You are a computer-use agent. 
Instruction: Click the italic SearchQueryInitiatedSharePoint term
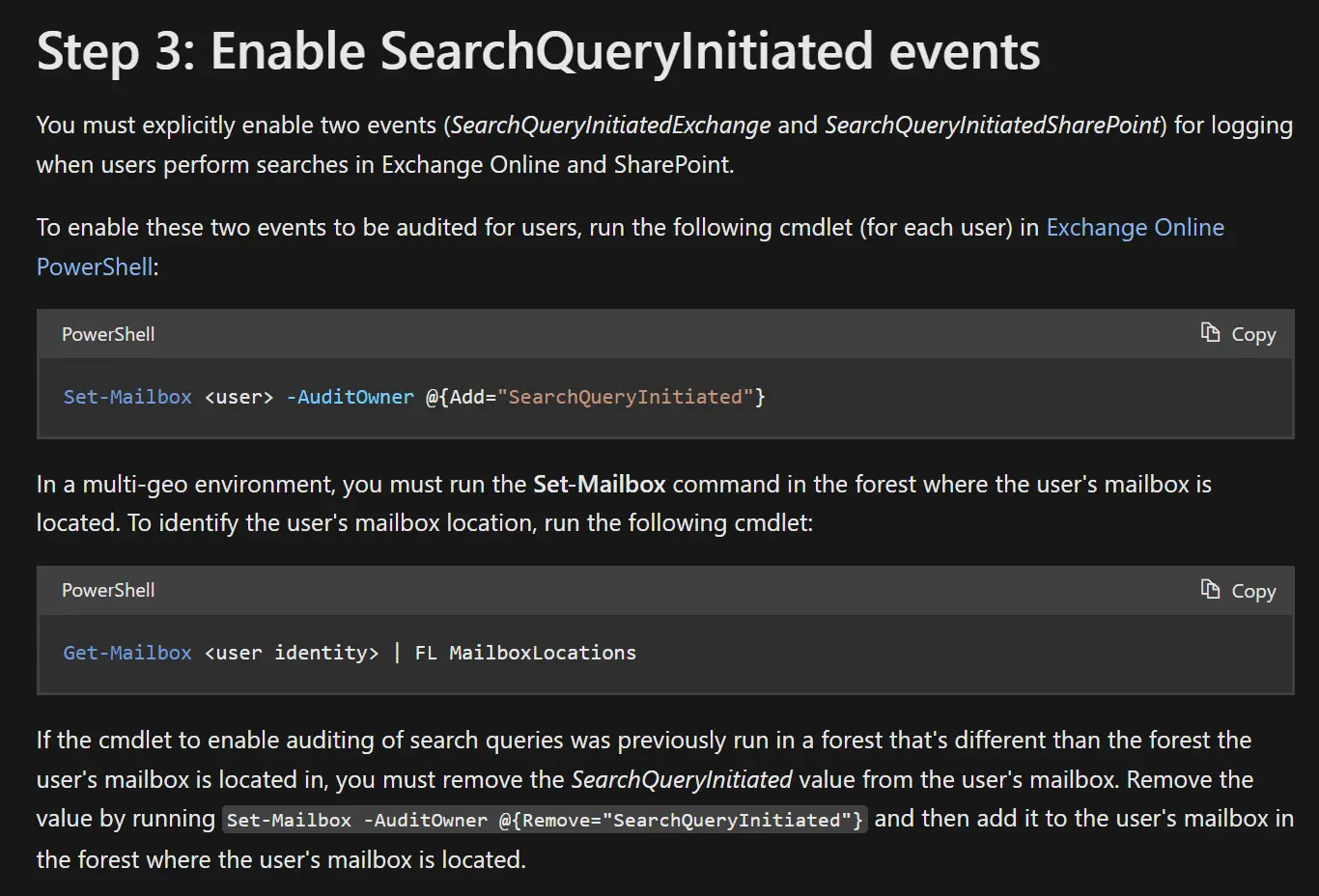point(992,126)
